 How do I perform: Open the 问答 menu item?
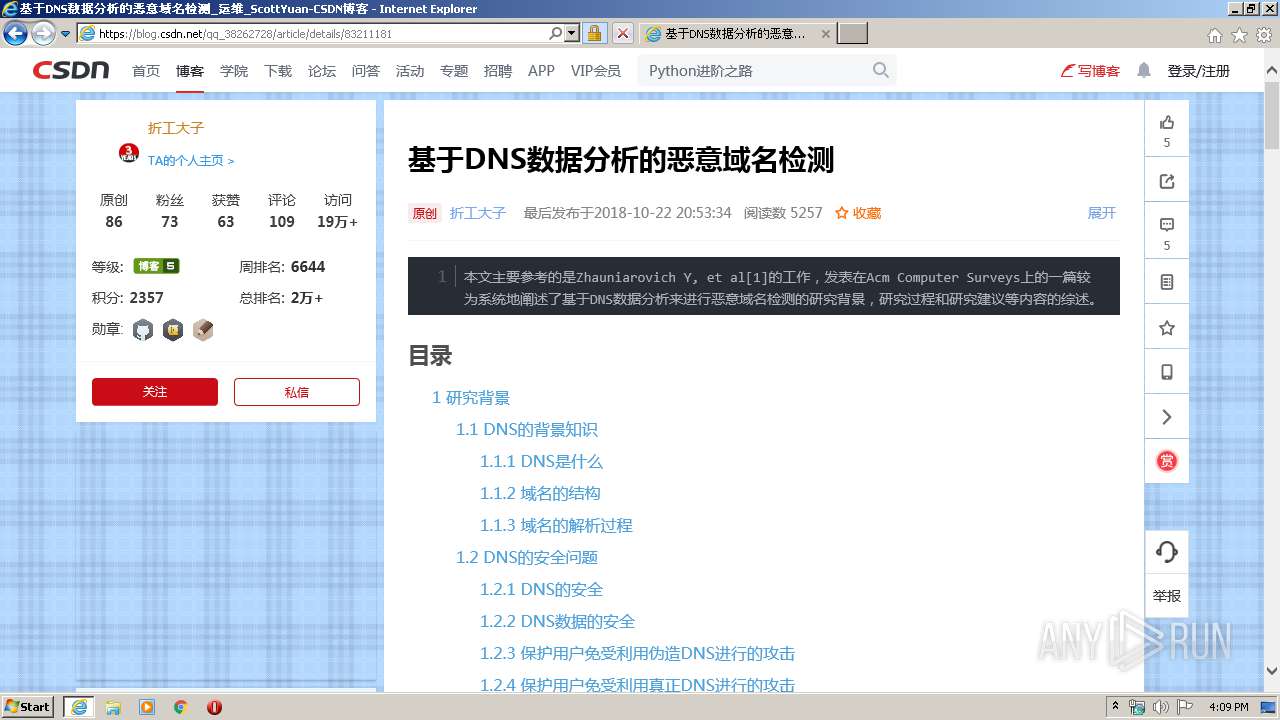click(366, 71)
